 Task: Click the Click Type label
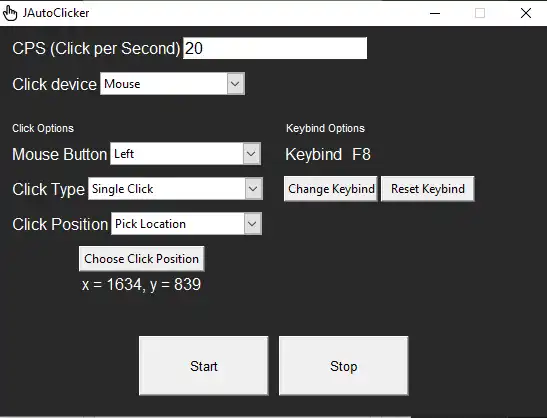[48, 189]
